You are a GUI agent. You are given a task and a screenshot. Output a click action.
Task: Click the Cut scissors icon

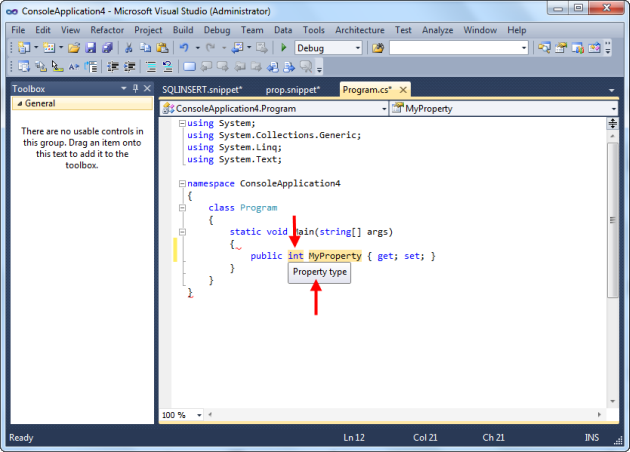pyautogui.click(x=129, y=48)
